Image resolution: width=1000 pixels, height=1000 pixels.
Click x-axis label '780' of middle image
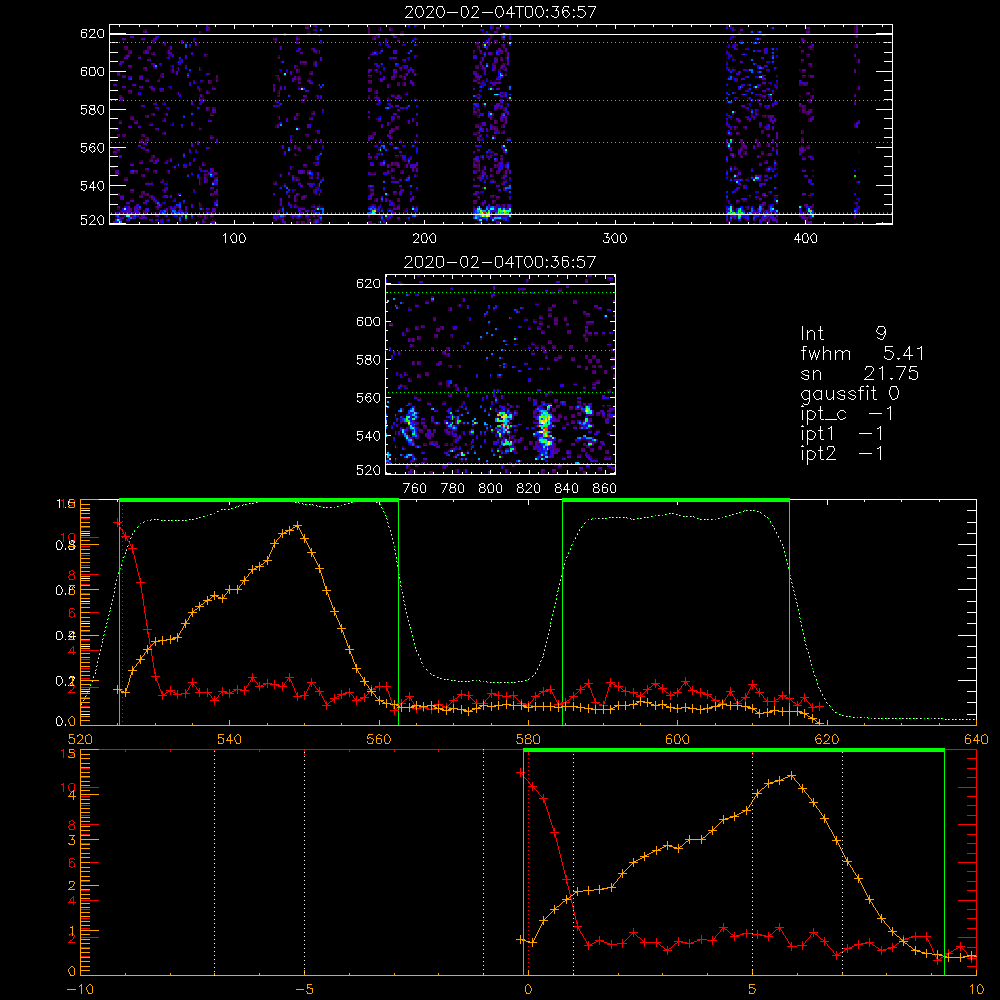click(x=453, y=489)
